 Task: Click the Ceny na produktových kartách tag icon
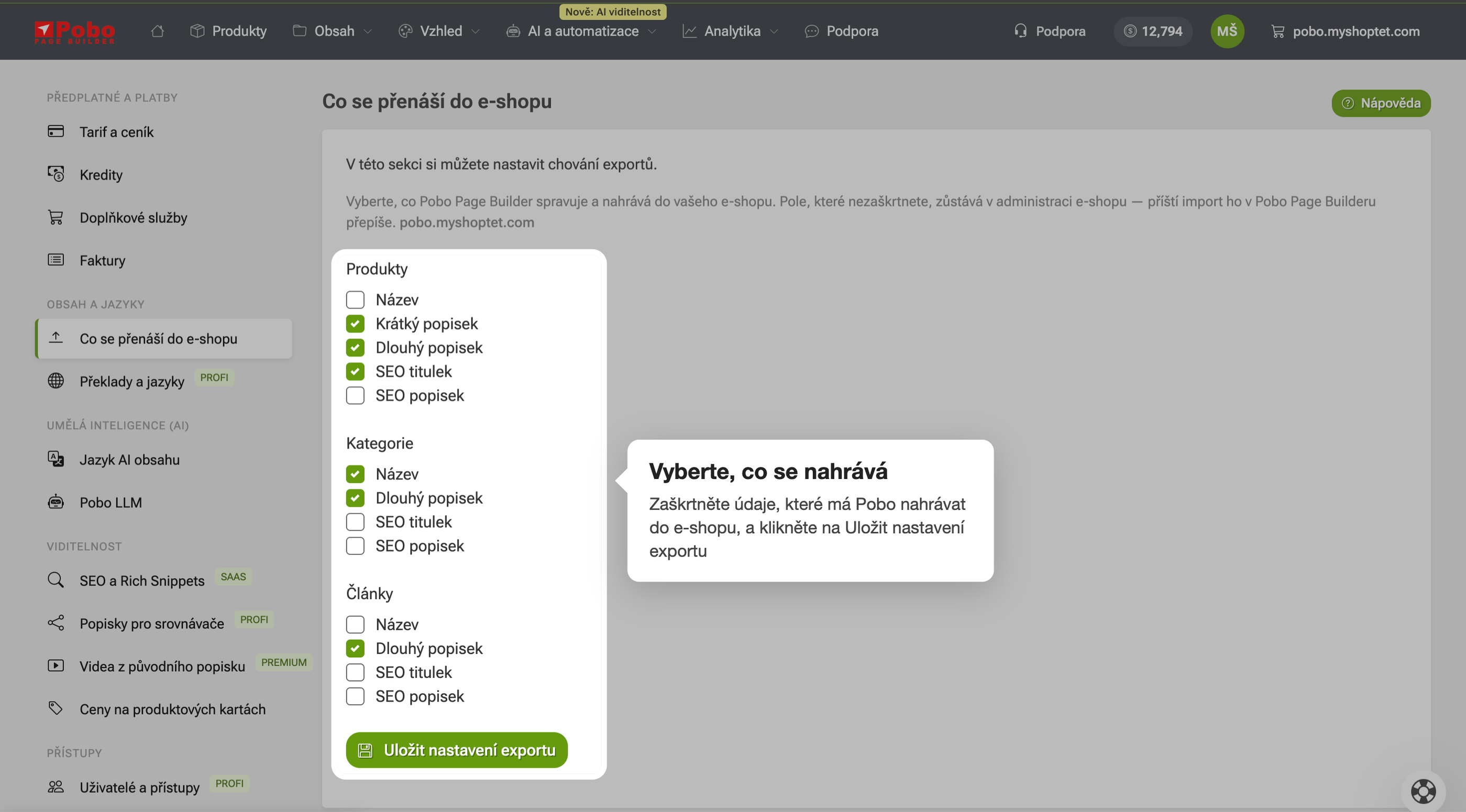(x=56, y=708)
